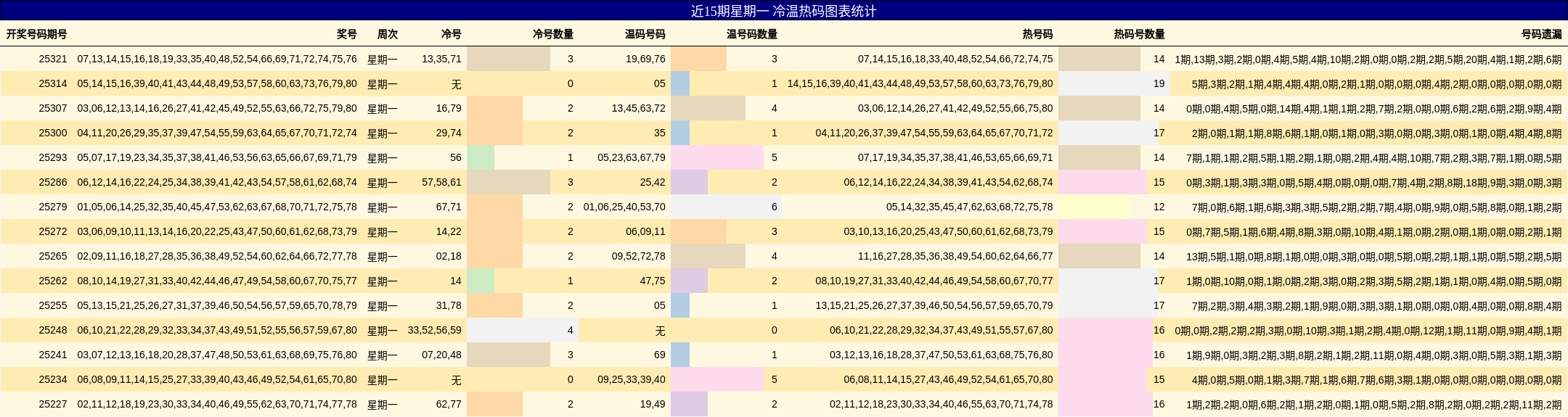Click warm value 无 in row 25248
1568x417 pixels.
pyautogui.click(x=660, y=330)
